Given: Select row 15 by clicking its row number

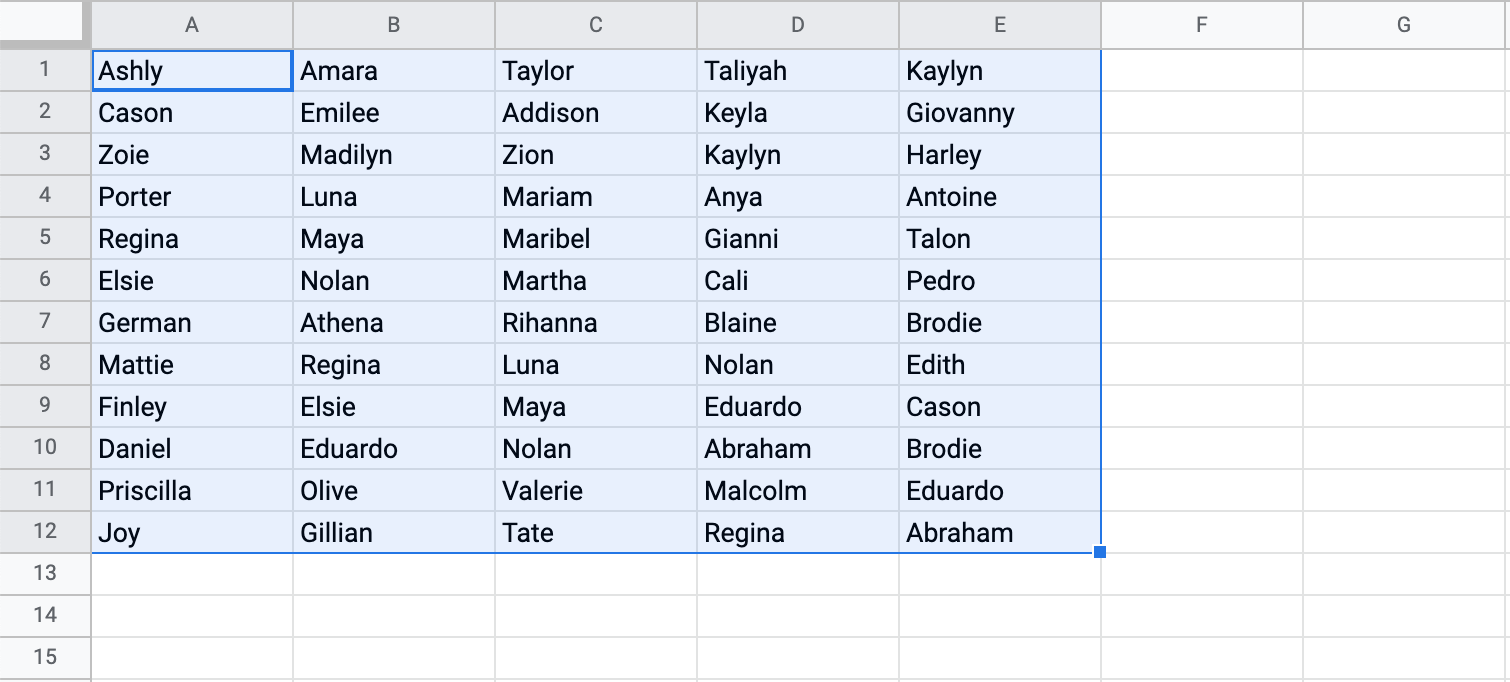Looking at the screenshot, I should coord(45,658).
